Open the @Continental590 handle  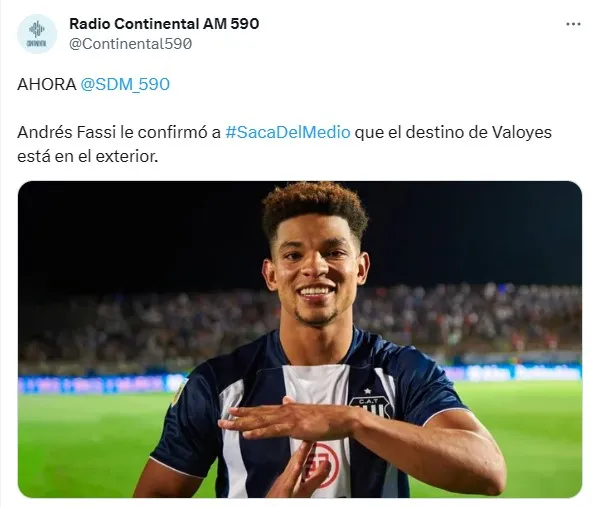[130, 44]
